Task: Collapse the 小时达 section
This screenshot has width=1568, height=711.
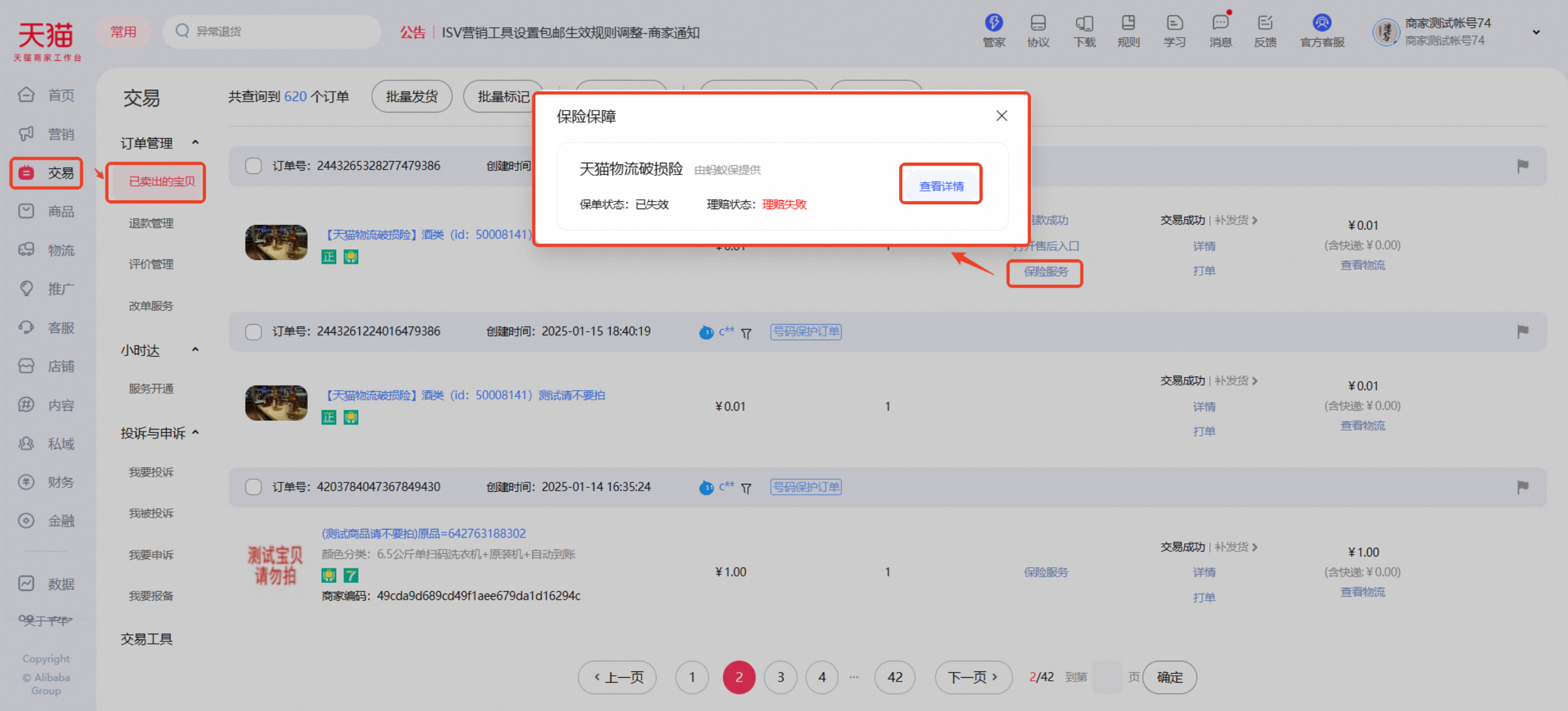Action: click(x=195, y=350)
